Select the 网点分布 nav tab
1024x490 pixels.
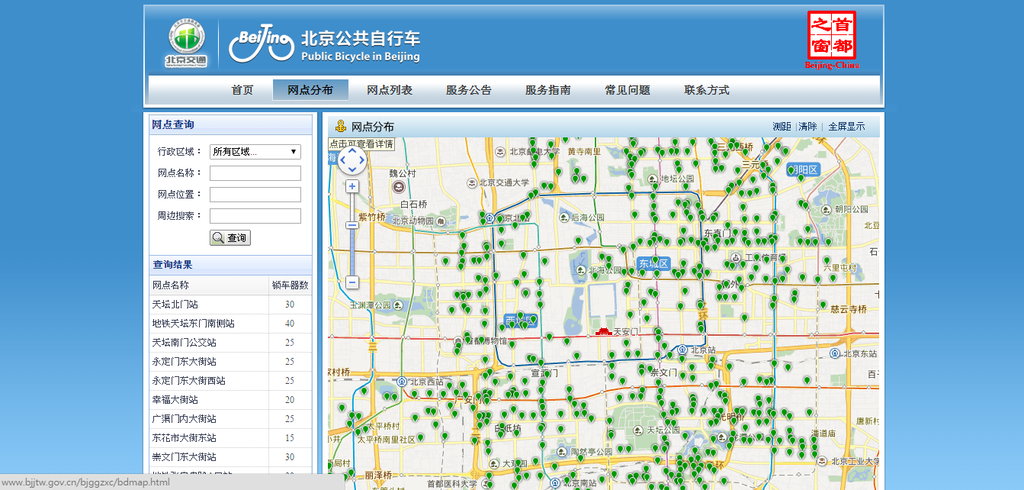coord(310,90)
